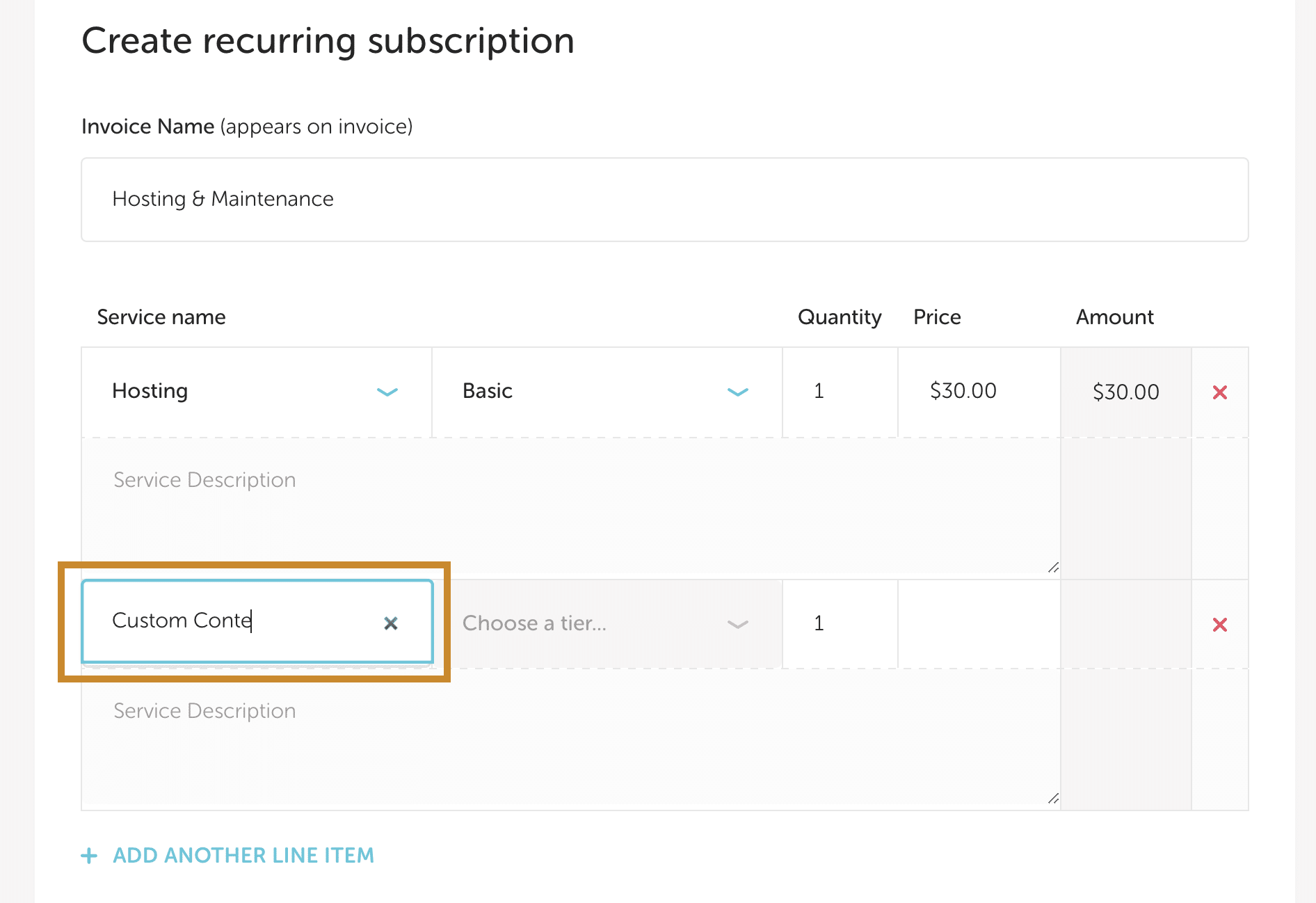Click the empty price field in second row

[x=978, y=623]
